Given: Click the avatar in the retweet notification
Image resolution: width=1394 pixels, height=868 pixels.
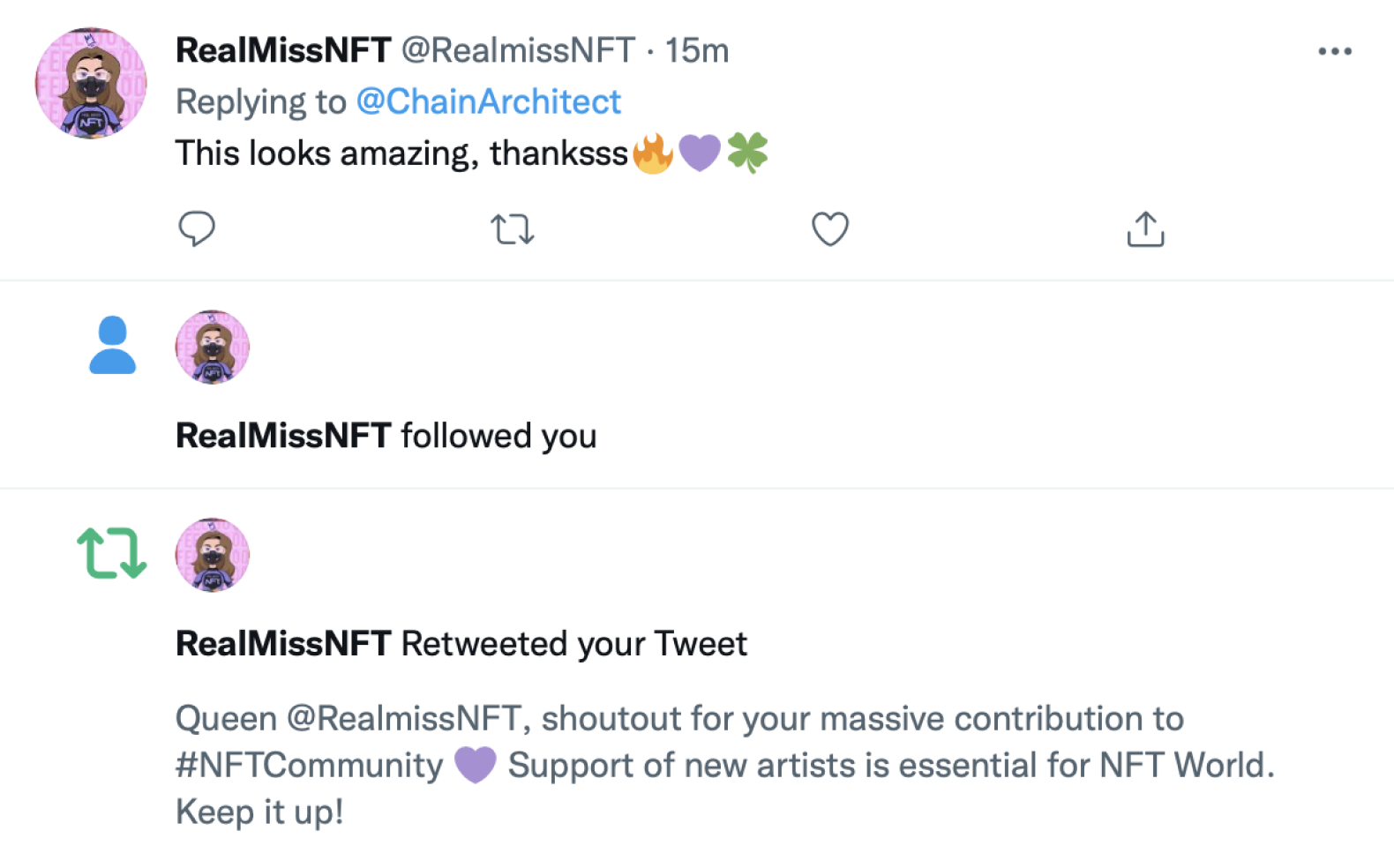Looking at the screenshot, I should coord(213,555).
